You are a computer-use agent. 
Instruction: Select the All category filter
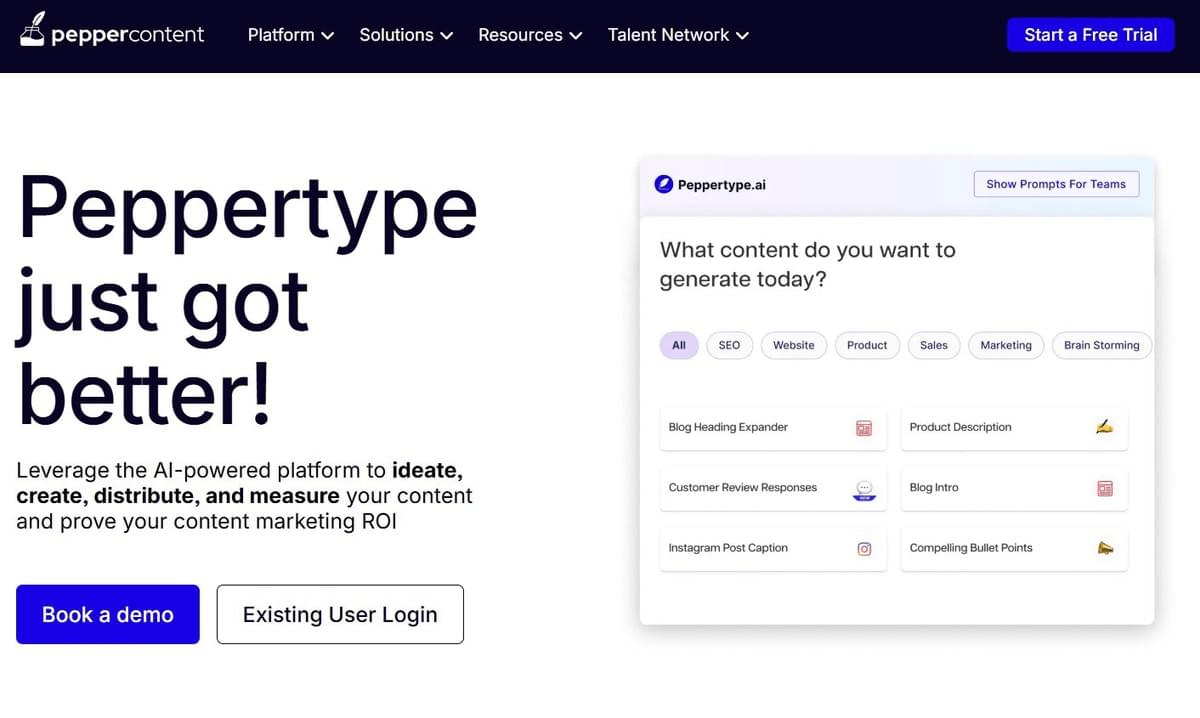[679, 345]
